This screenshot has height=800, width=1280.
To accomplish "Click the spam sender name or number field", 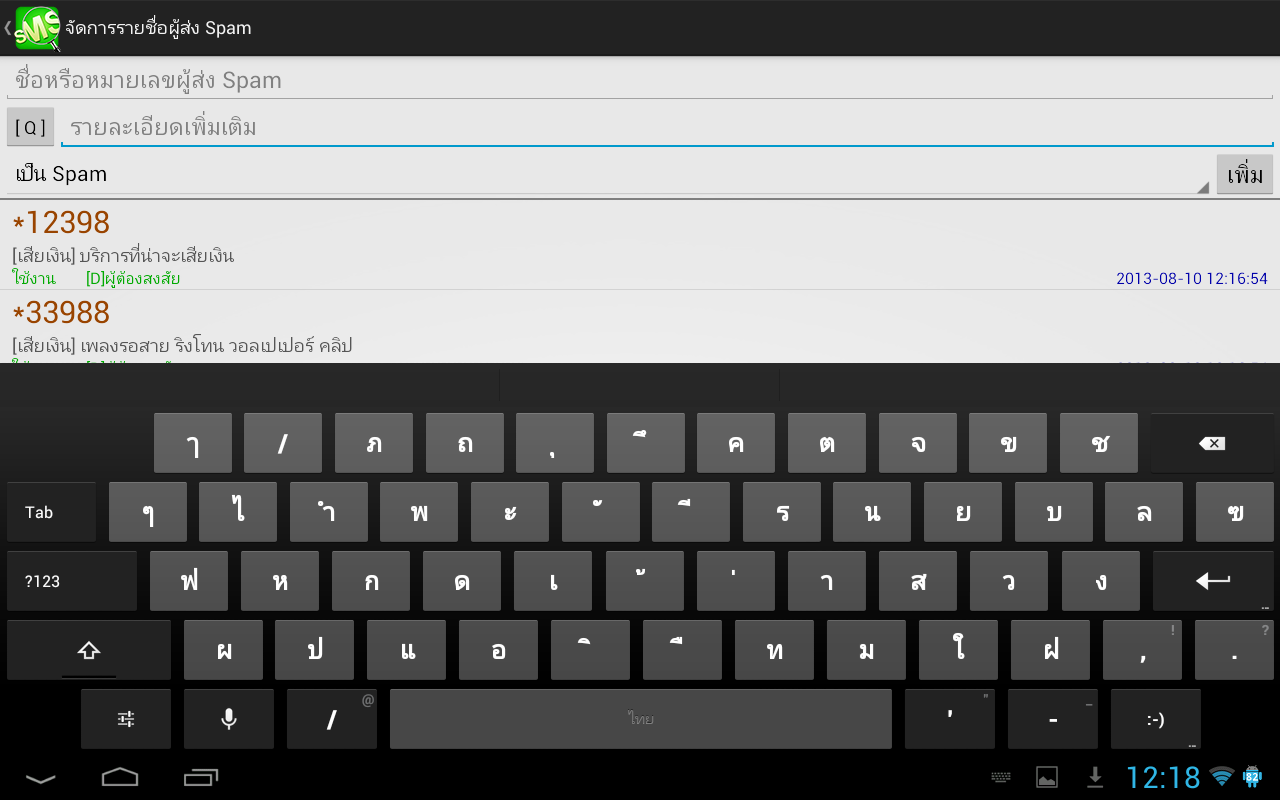I will pyautogui.click(x=640, y=80).
